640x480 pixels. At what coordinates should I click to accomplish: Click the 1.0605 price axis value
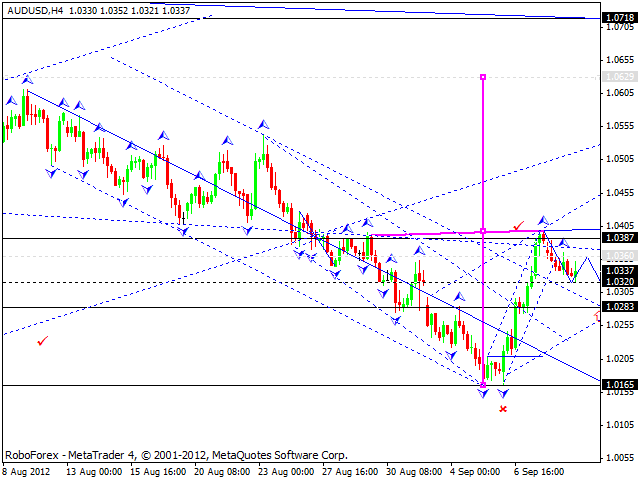coord(620,93)
